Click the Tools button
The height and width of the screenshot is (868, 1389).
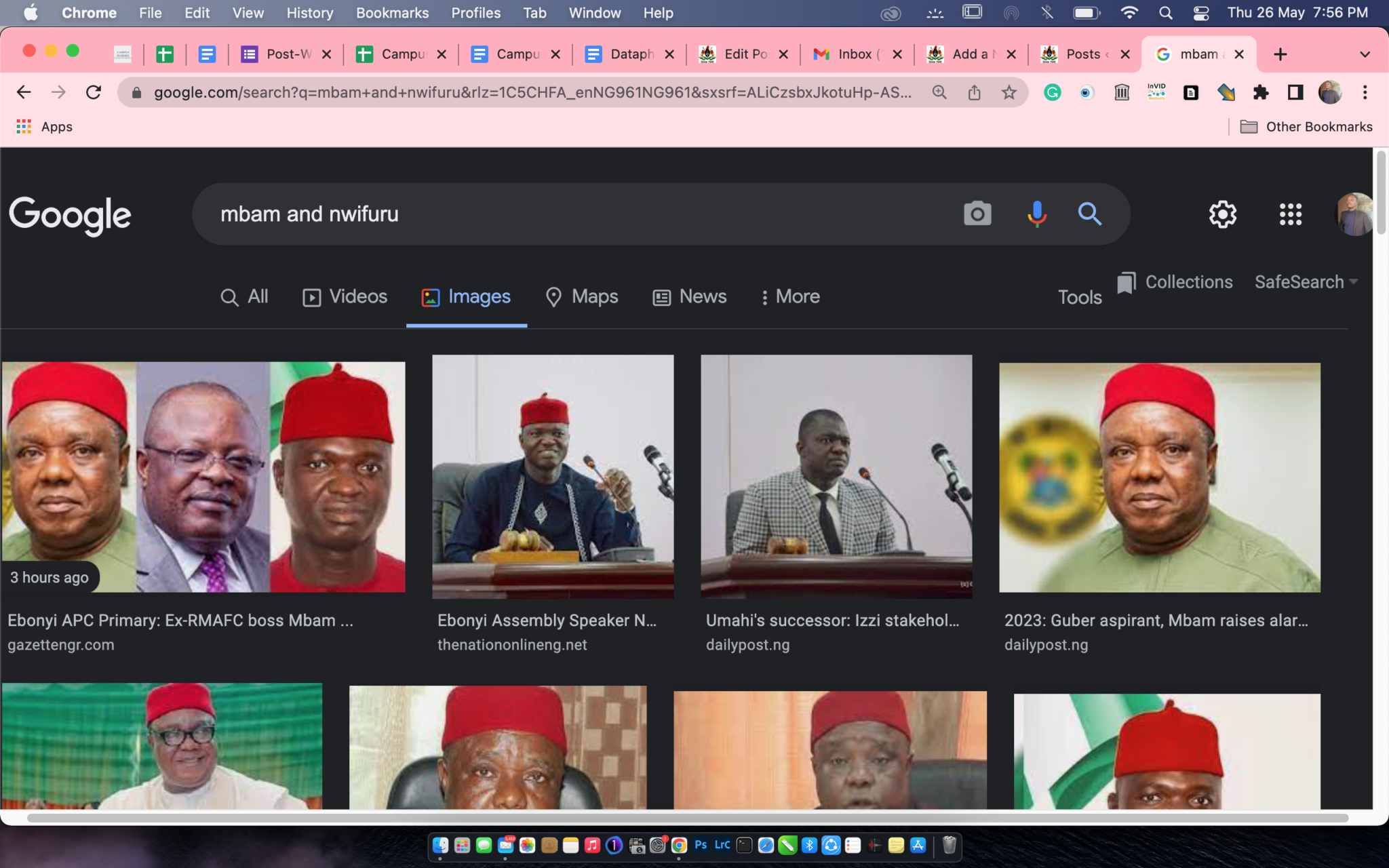[x=1080, y=297]
